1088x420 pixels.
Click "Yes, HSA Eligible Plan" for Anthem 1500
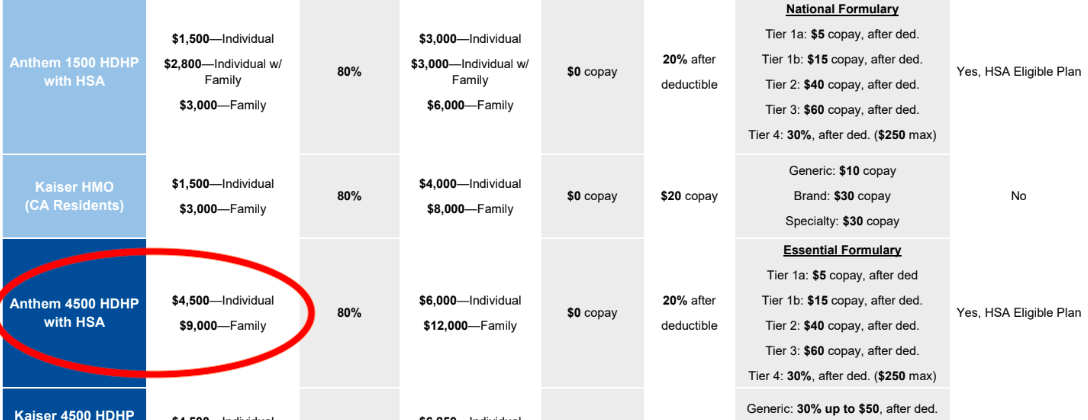pyautogui.click(x=1018, y=72)
